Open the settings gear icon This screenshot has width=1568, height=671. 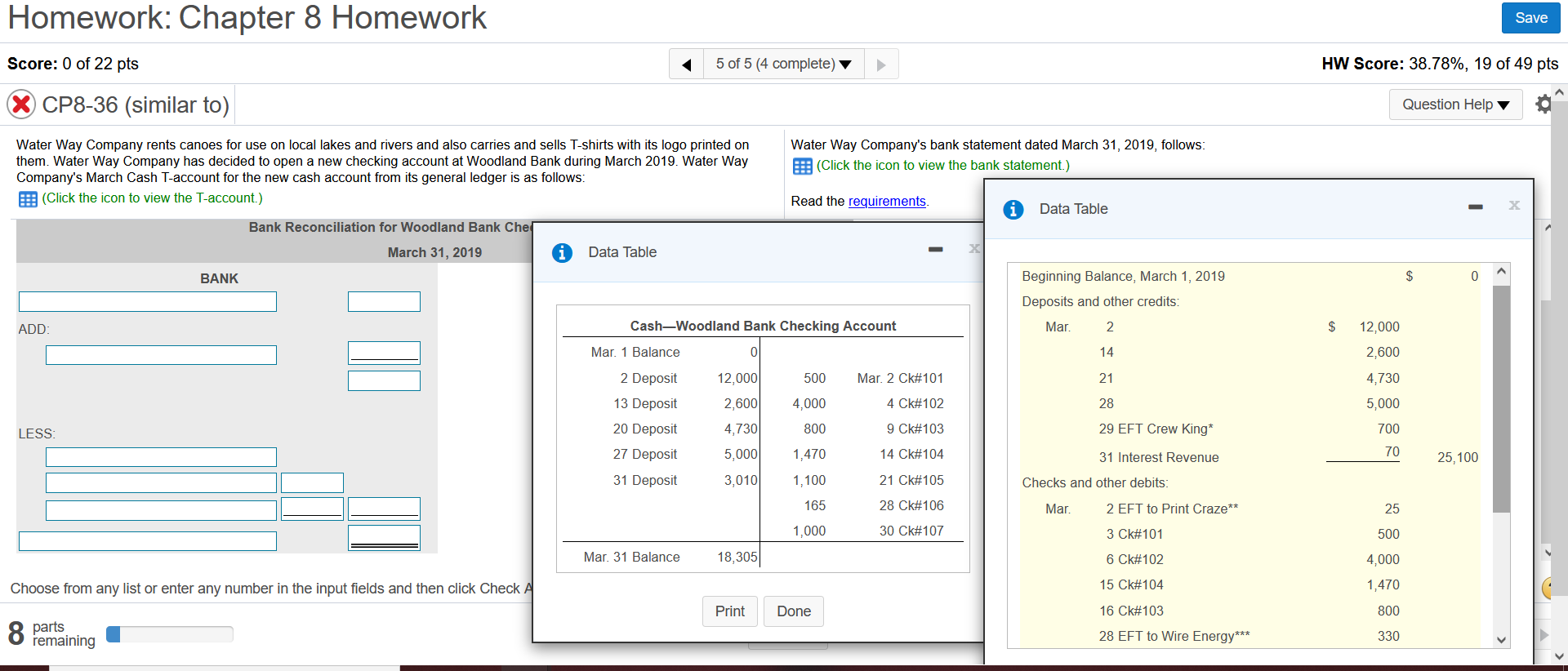click(1543, 104)
